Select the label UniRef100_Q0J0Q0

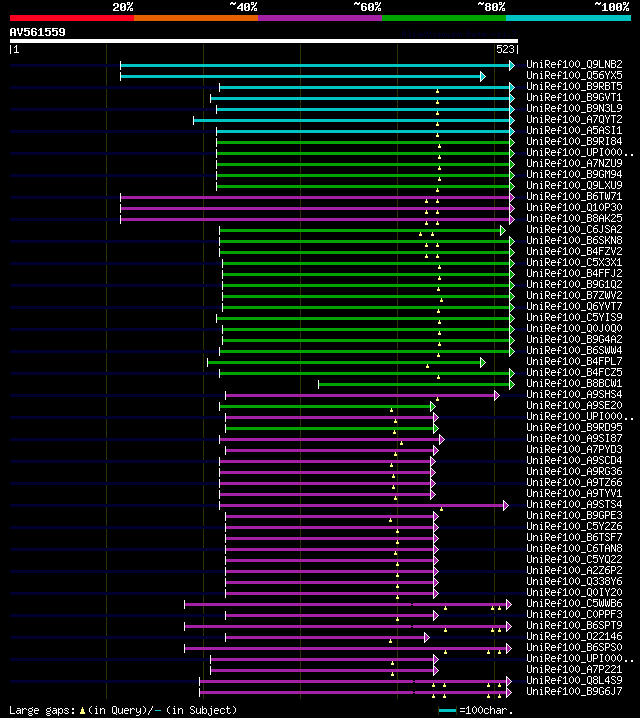574,328
